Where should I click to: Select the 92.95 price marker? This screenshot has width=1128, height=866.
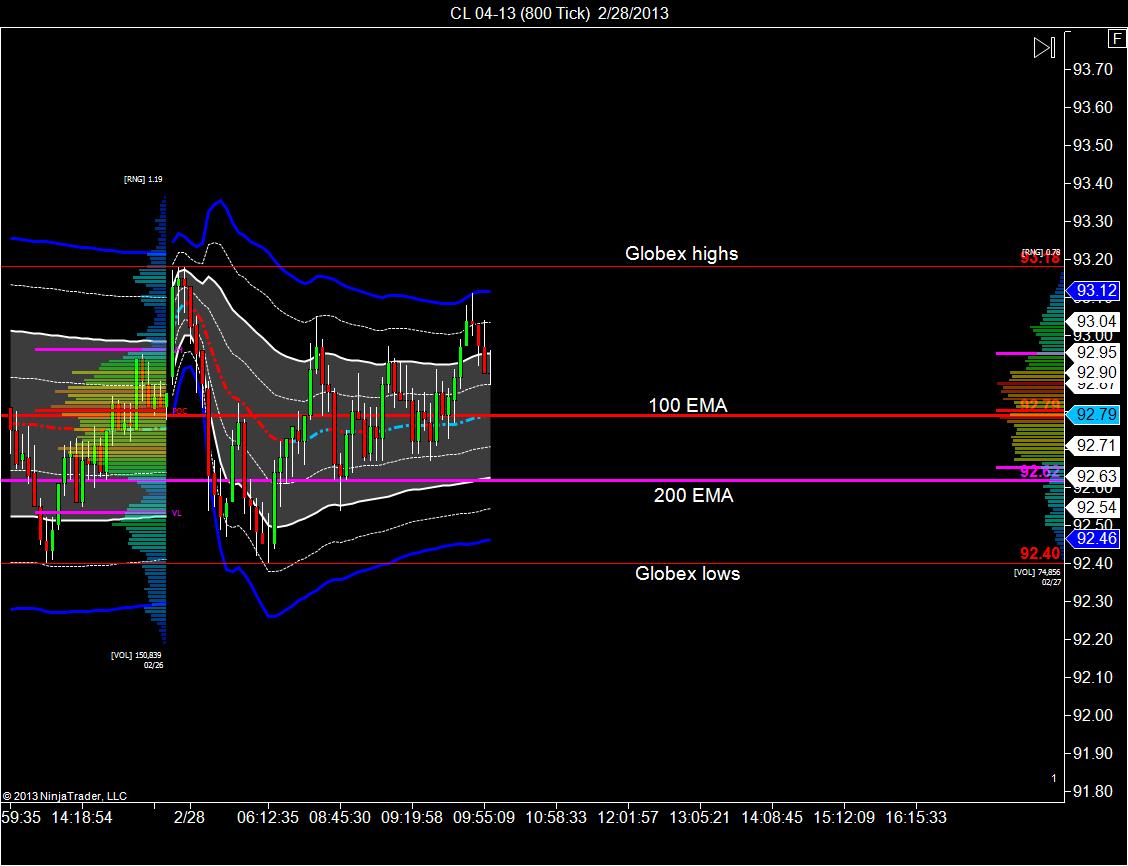coord(1094,352)
